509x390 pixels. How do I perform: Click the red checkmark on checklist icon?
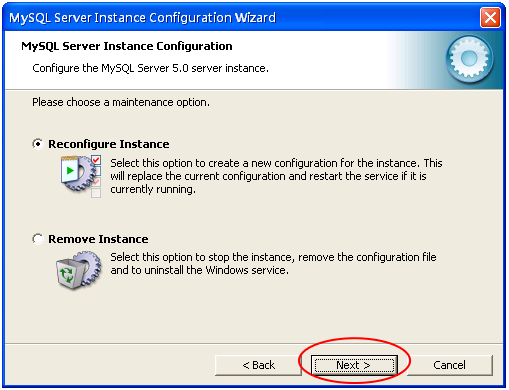tap(96, 160)
